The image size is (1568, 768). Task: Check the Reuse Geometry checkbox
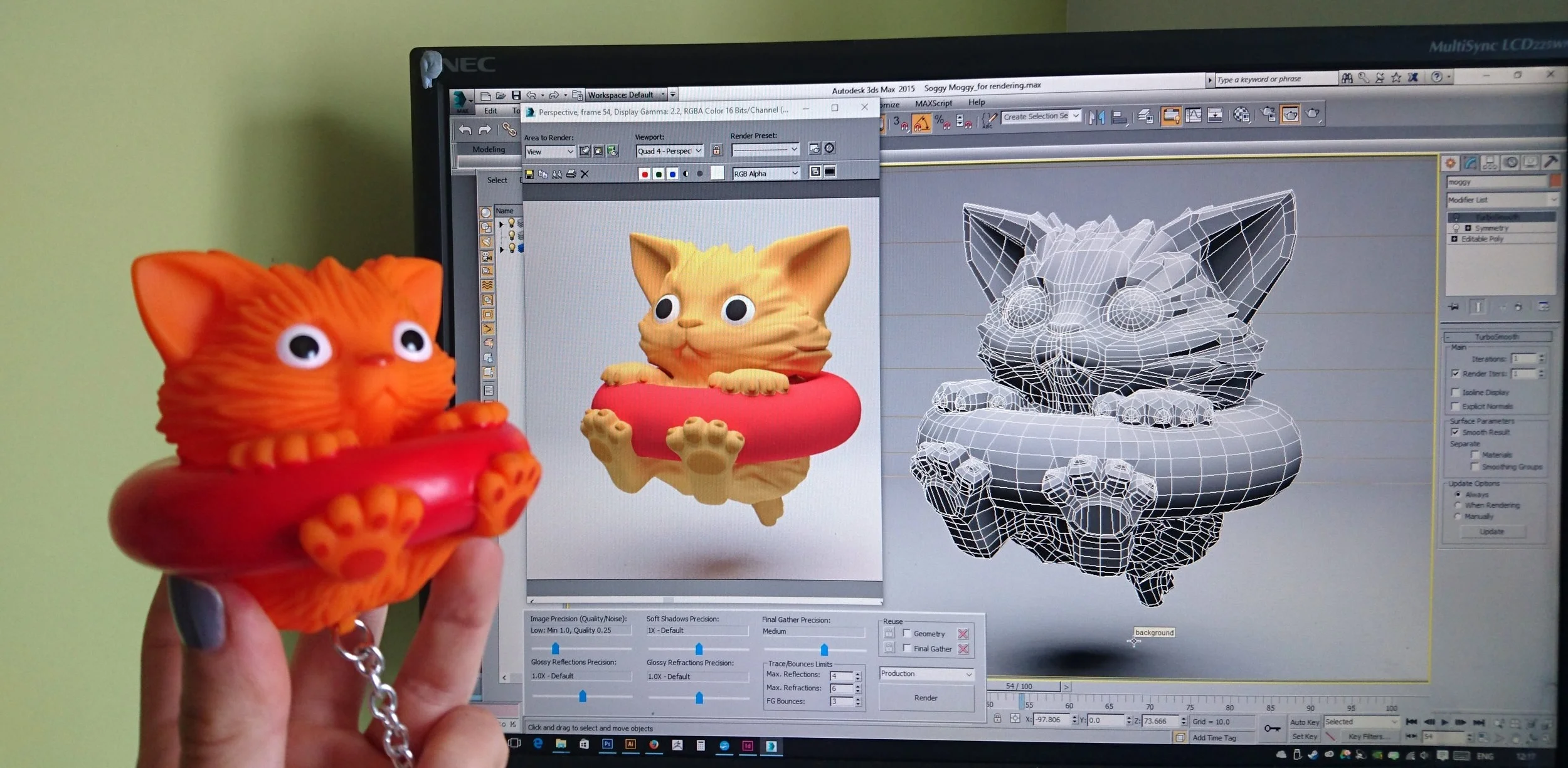(907, 633)
